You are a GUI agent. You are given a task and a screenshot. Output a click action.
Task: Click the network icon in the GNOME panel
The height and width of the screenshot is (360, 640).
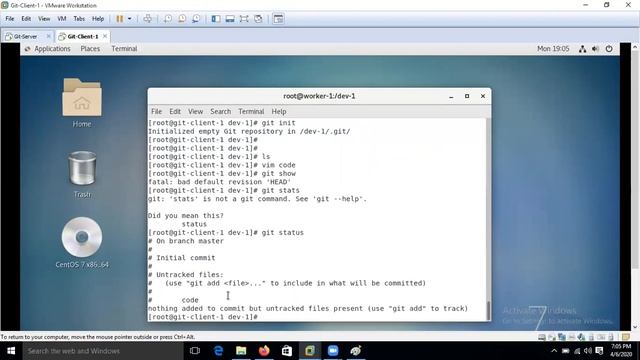click(582, 49)
